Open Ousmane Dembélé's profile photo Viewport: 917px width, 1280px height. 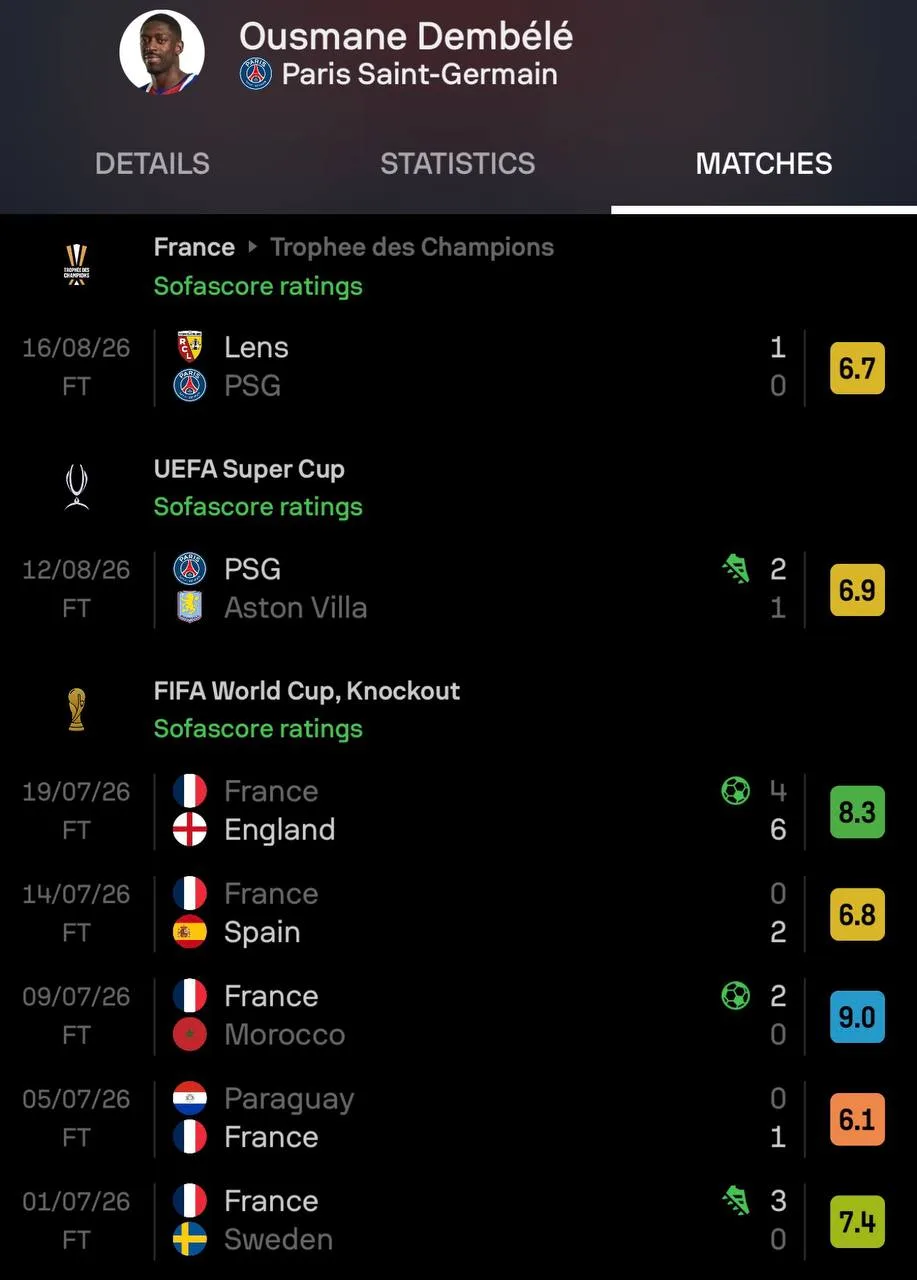162,52
